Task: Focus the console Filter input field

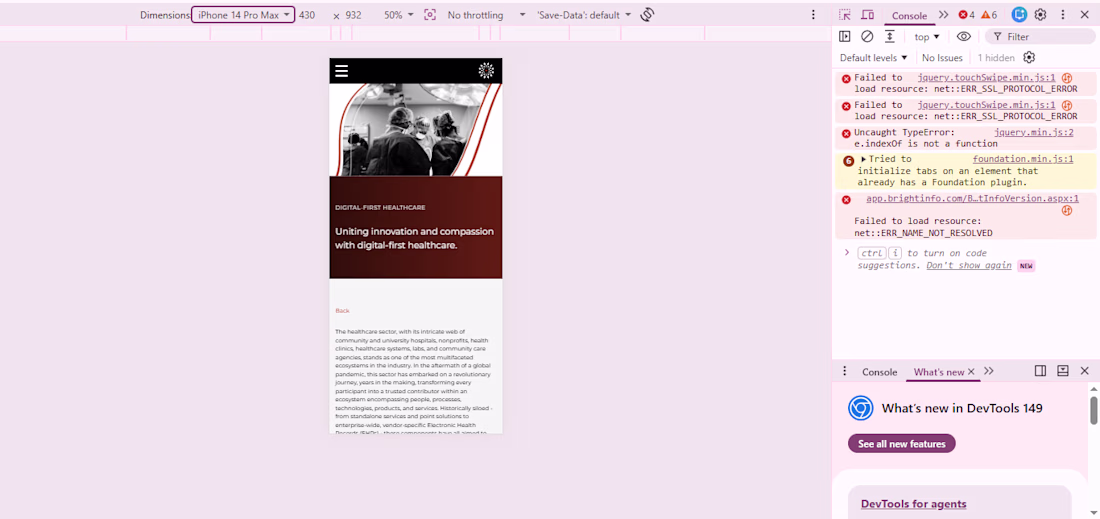Action: tap(1038, 36)
